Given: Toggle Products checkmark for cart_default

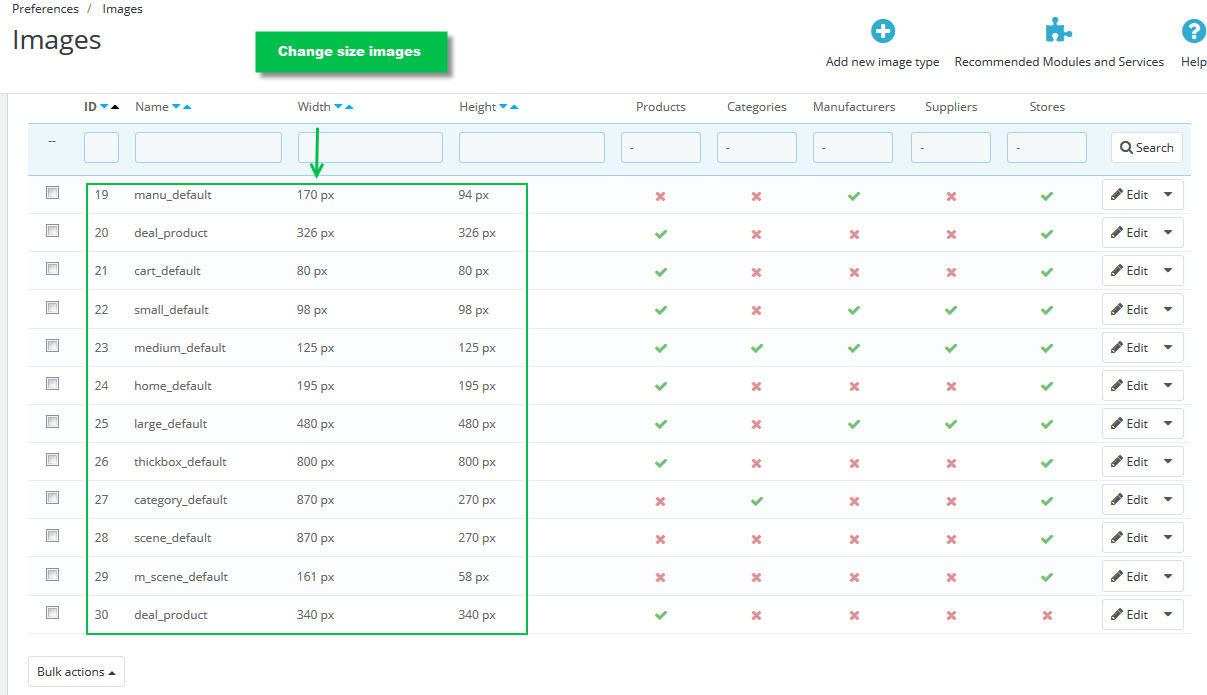Looking at the screenshot, I should 660,272.
